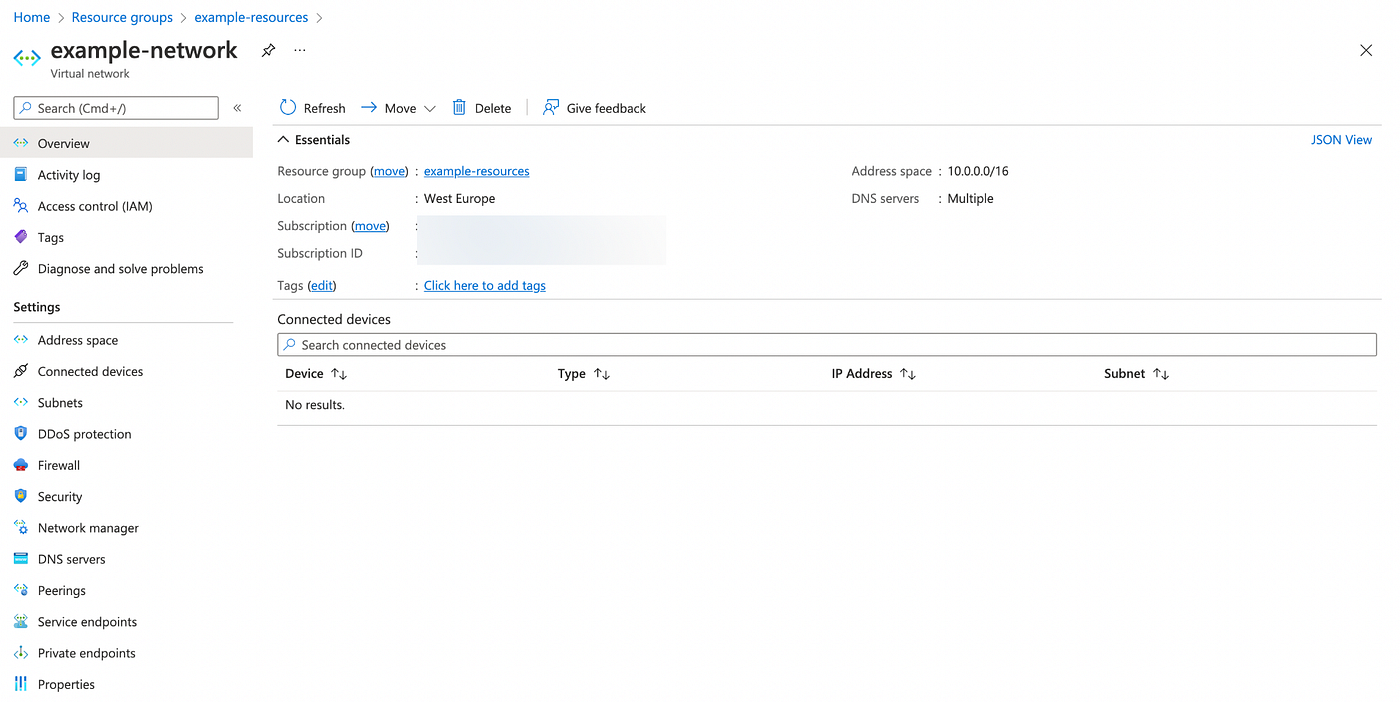Click the Private endpoints icon
This screenshot has height=702, width=1400.
click(x=21, y=653)
